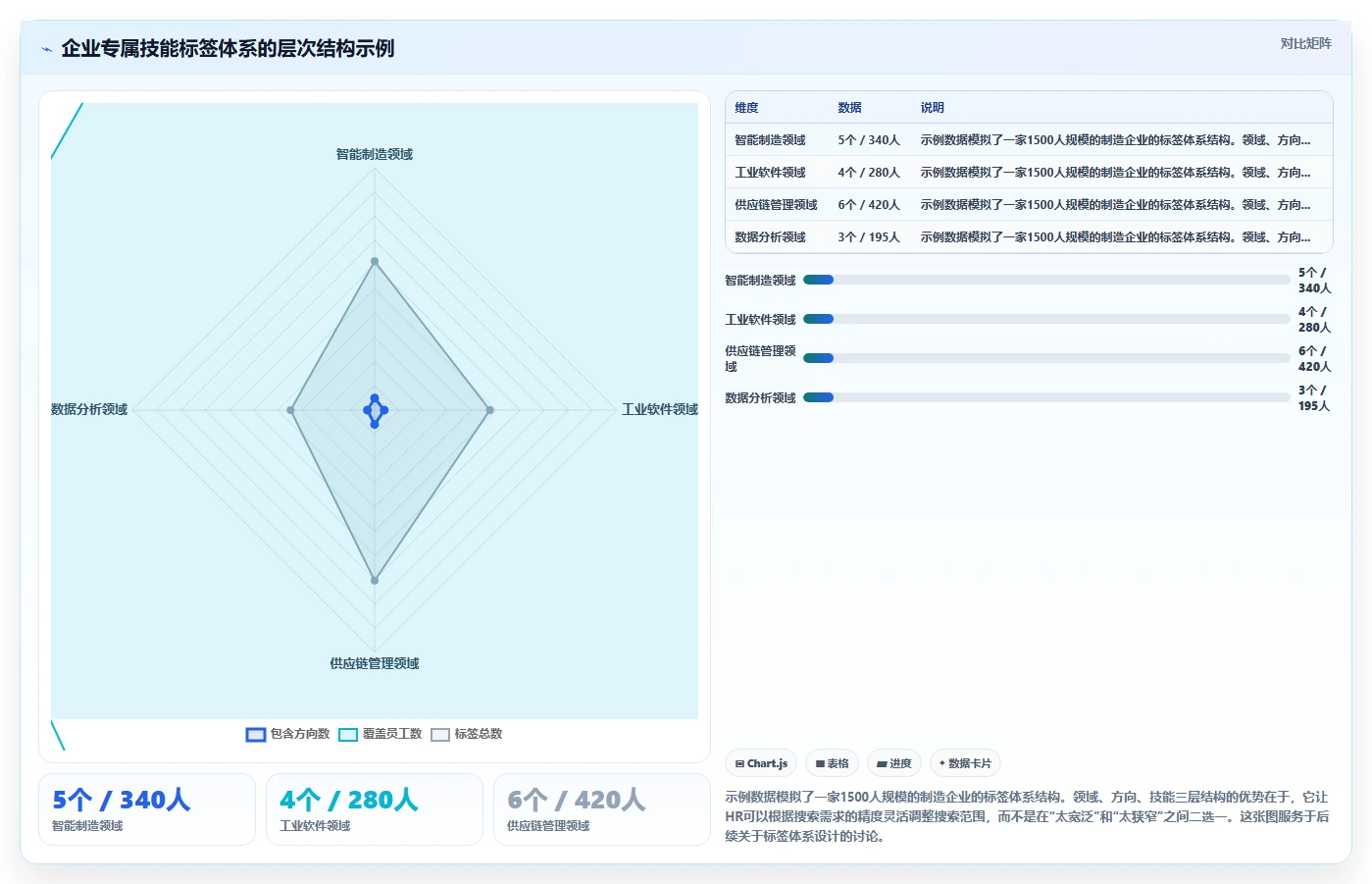Open the 对比矩阵 link in the header
1372x884 pixels.
click(1305, 43)
